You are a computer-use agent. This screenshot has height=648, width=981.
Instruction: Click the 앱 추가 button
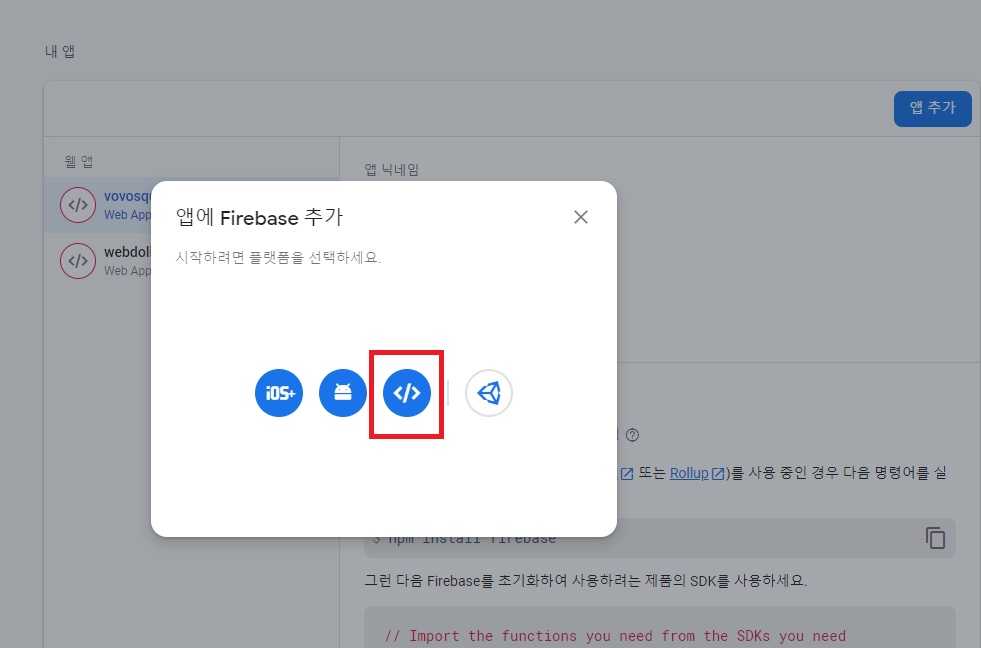932,108
